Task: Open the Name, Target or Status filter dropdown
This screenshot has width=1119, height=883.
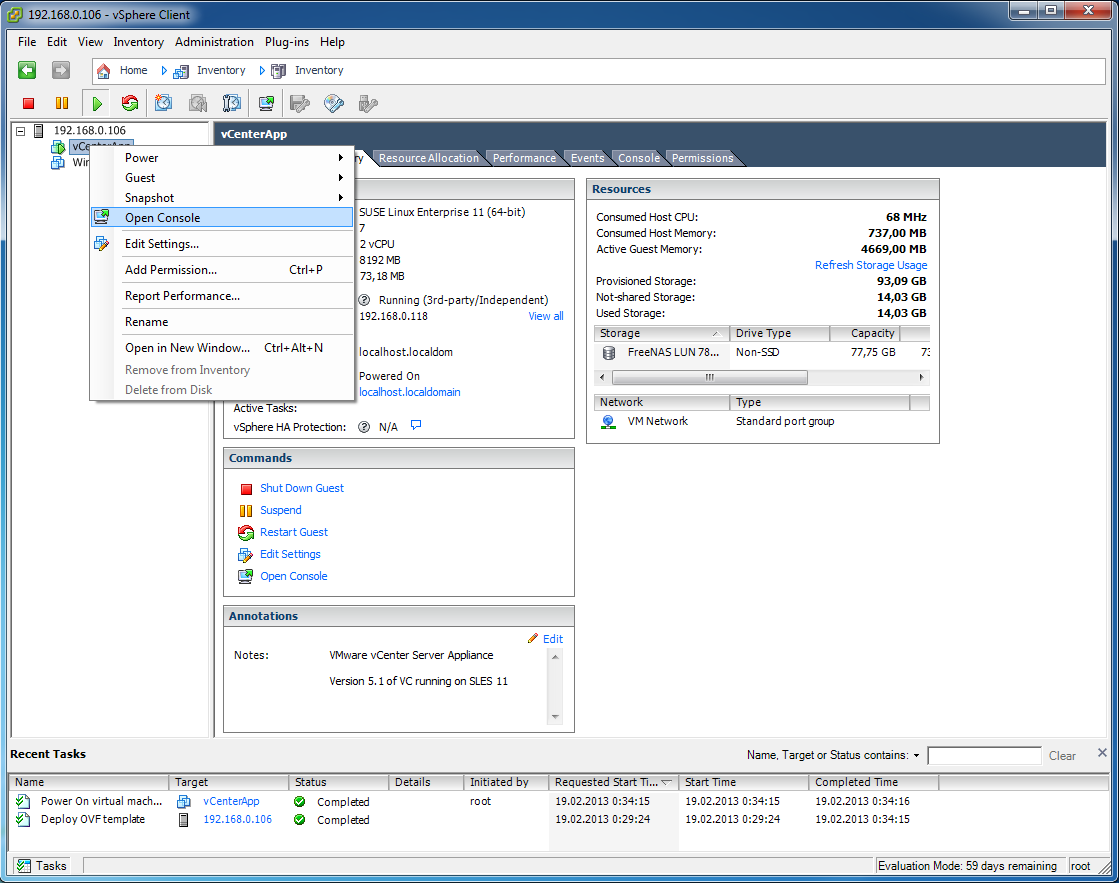Action: click(916, 755)
